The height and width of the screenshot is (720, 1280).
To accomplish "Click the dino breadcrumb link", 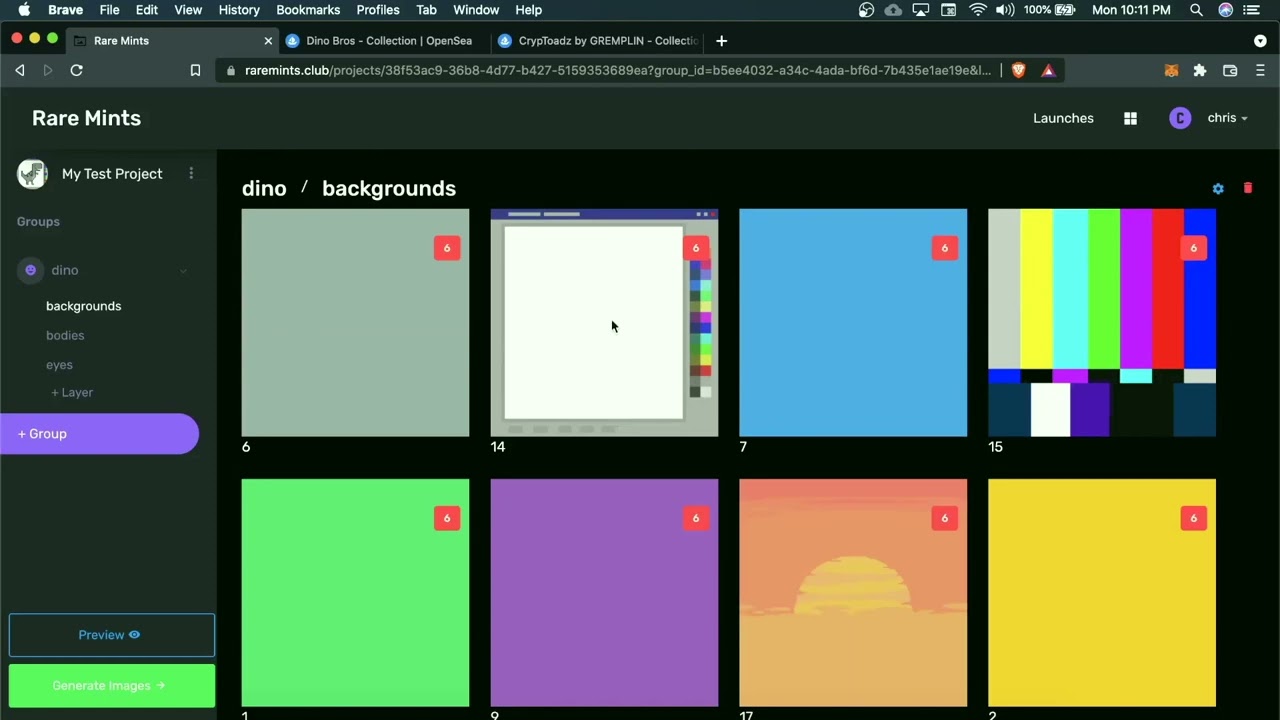I will 264,188.
